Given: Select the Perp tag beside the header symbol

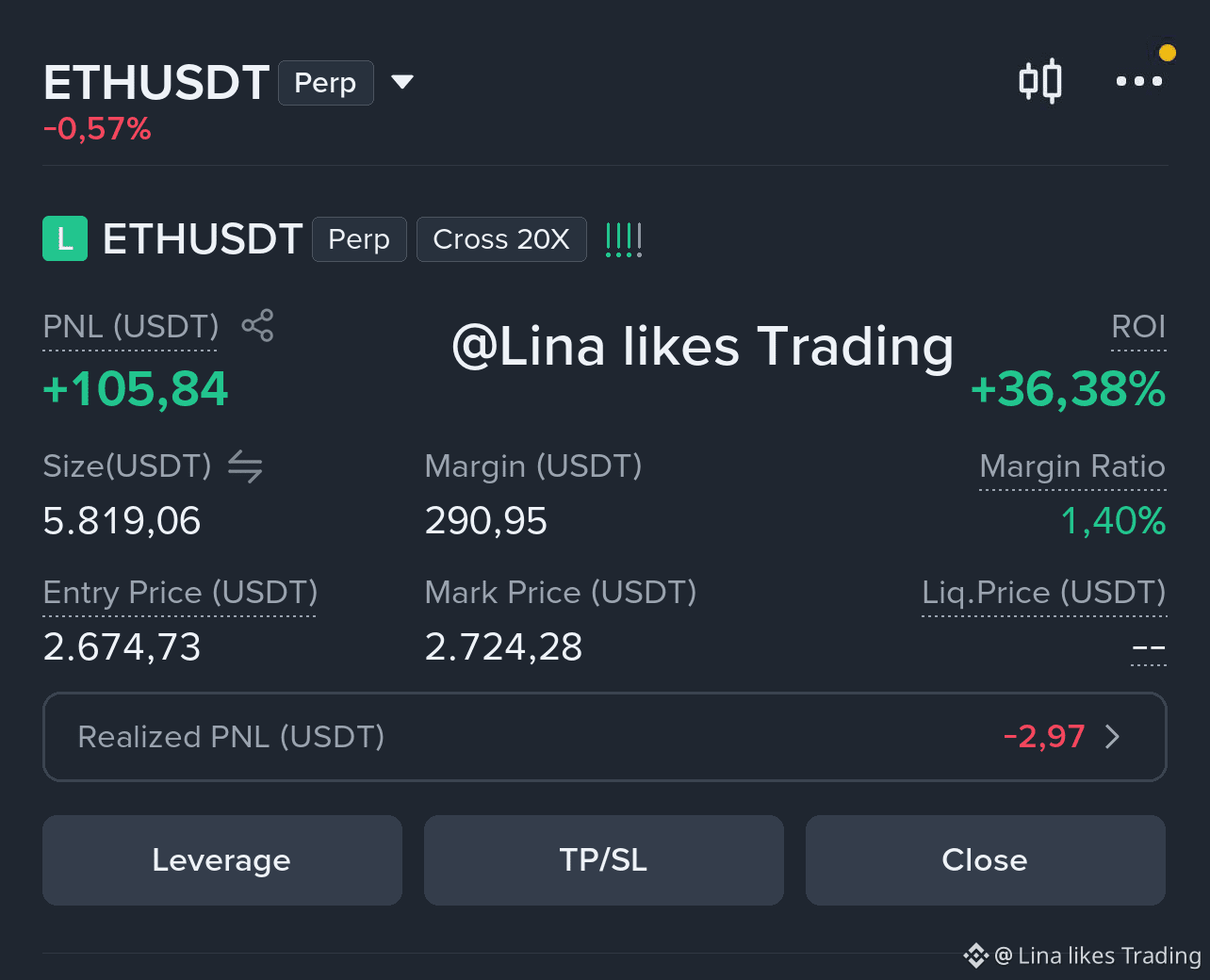Looking at the screenshot, I should 326,83.
